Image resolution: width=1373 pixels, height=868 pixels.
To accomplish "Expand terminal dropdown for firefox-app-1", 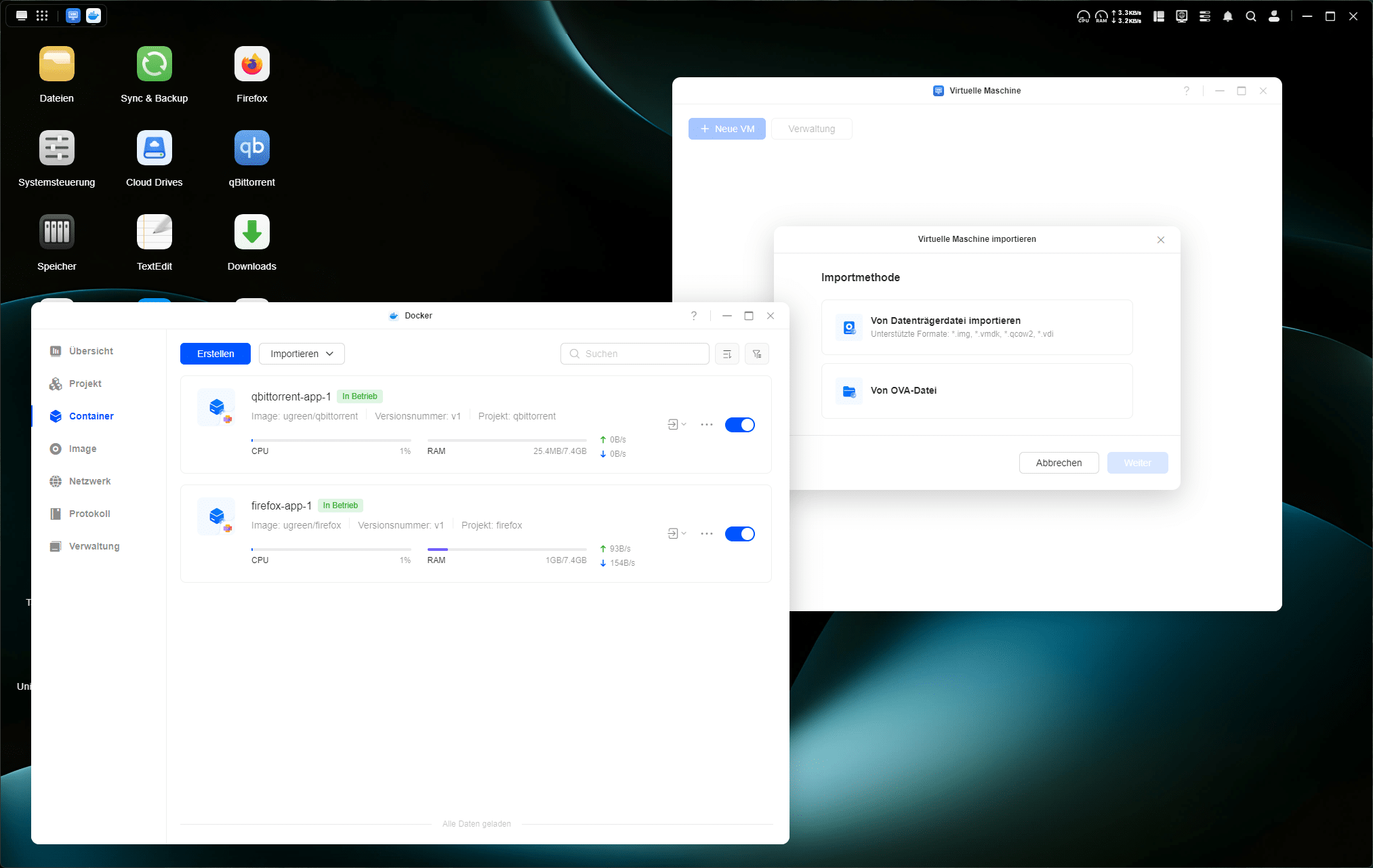I will coord(676,534).
